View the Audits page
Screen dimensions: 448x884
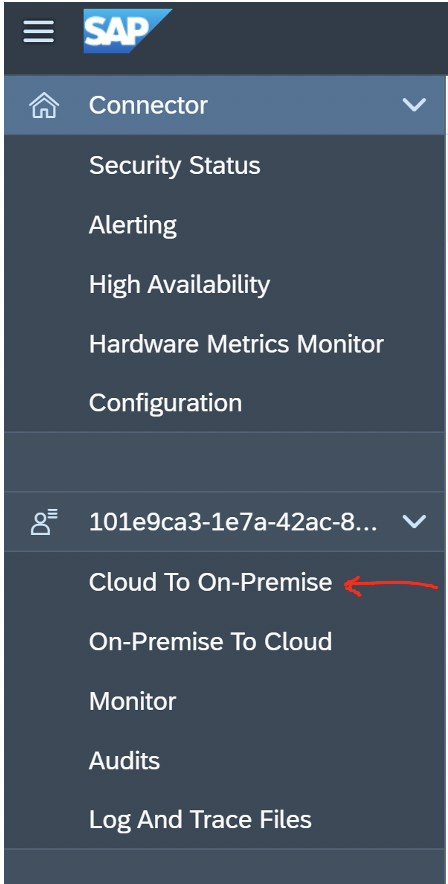pyautogui.click(x=125, y=761)
